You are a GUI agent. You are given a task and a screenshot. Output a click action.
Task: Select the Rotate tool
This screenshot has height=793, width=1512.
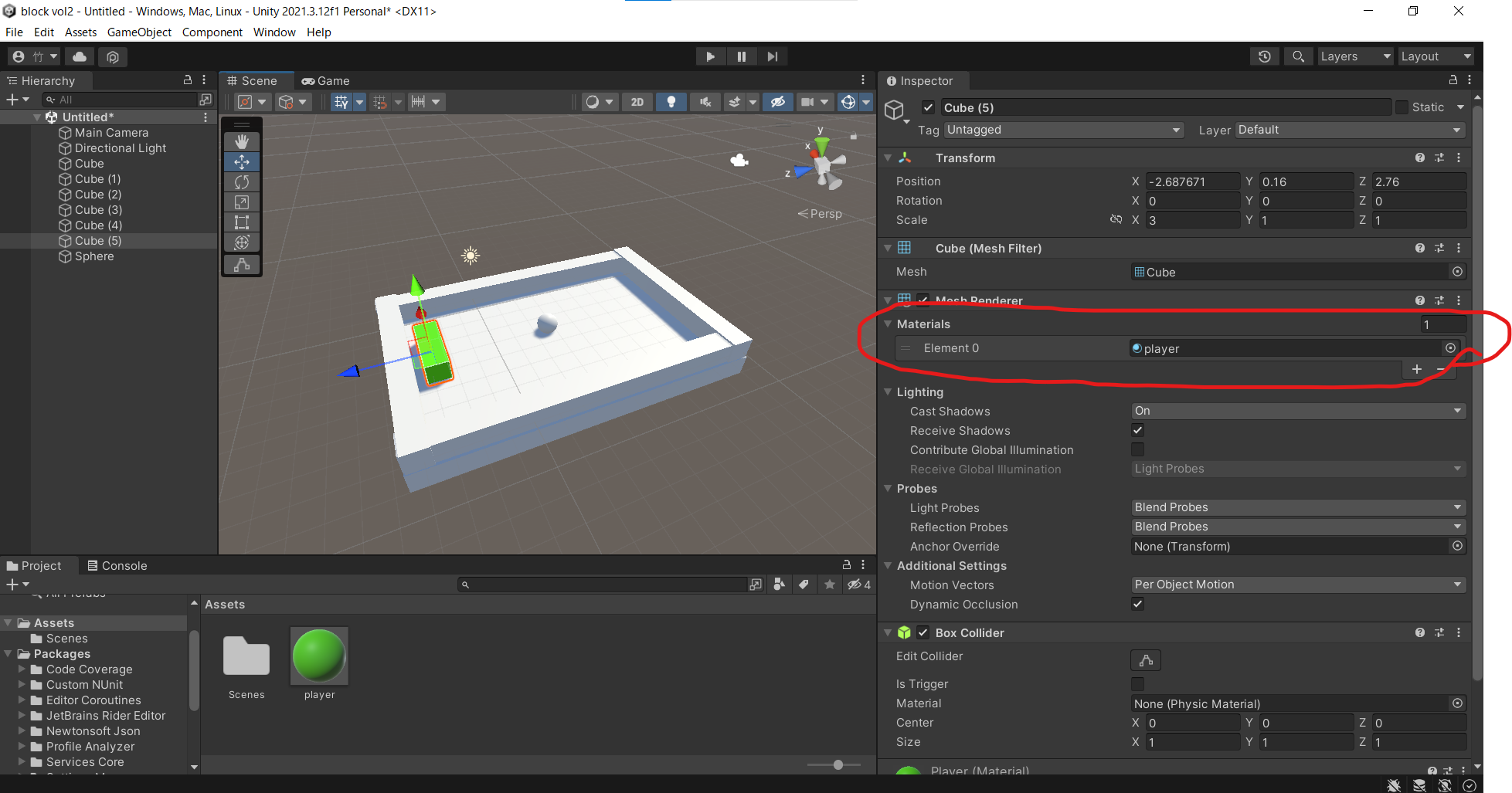click(242, 182)
